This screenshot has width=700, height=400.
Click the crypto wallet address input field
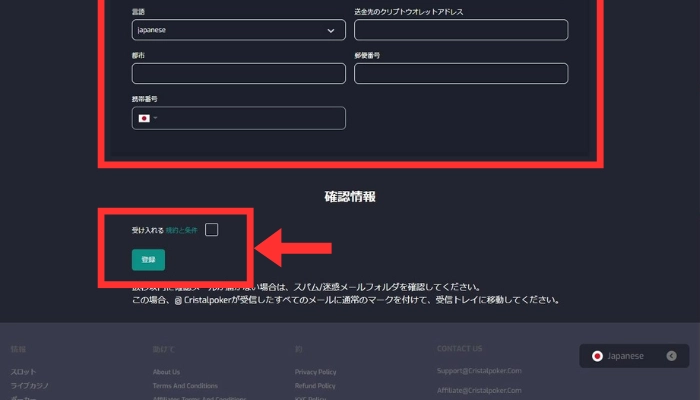[461, 30]
